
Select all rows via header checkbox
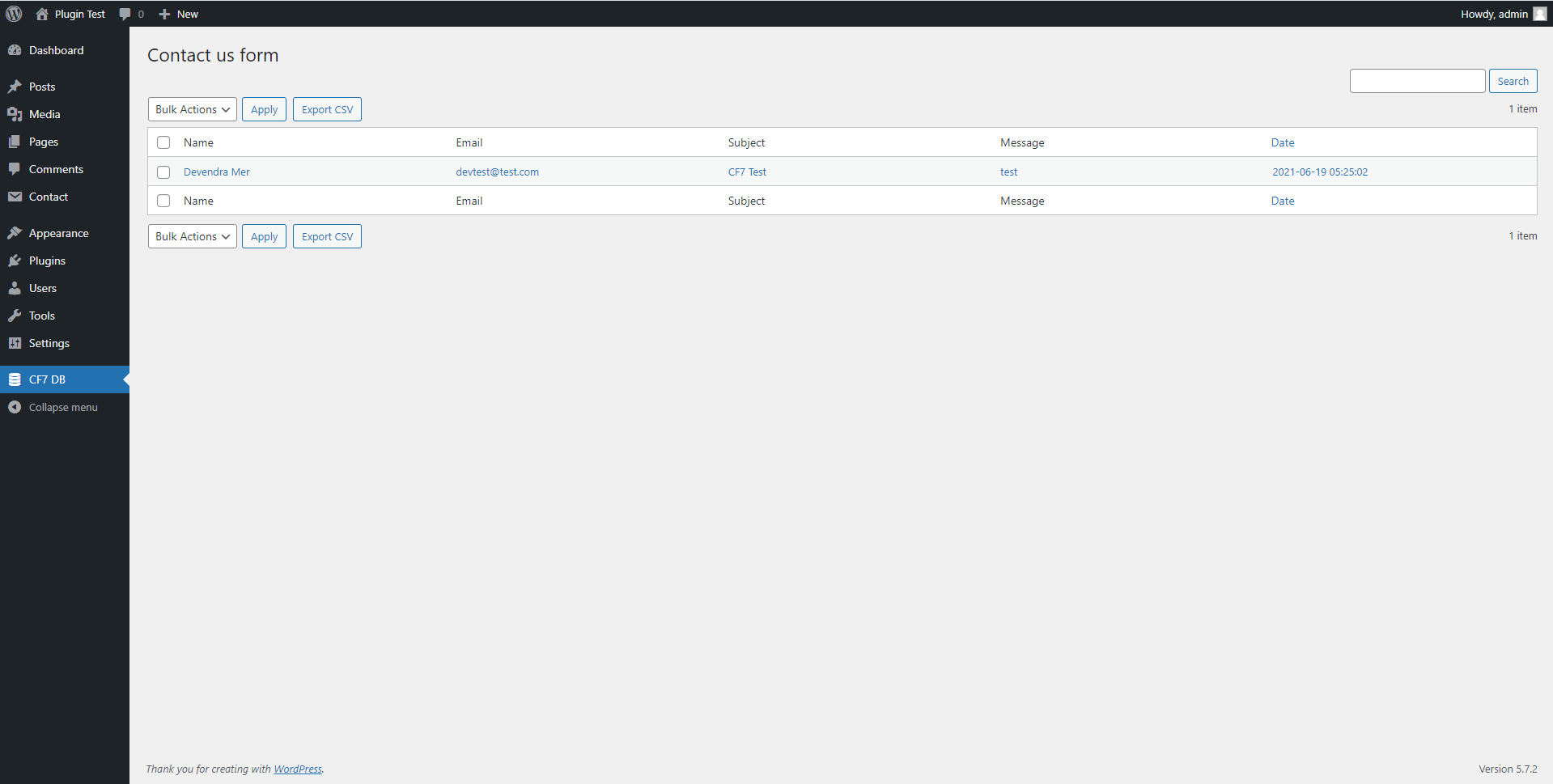click(163, 142)
